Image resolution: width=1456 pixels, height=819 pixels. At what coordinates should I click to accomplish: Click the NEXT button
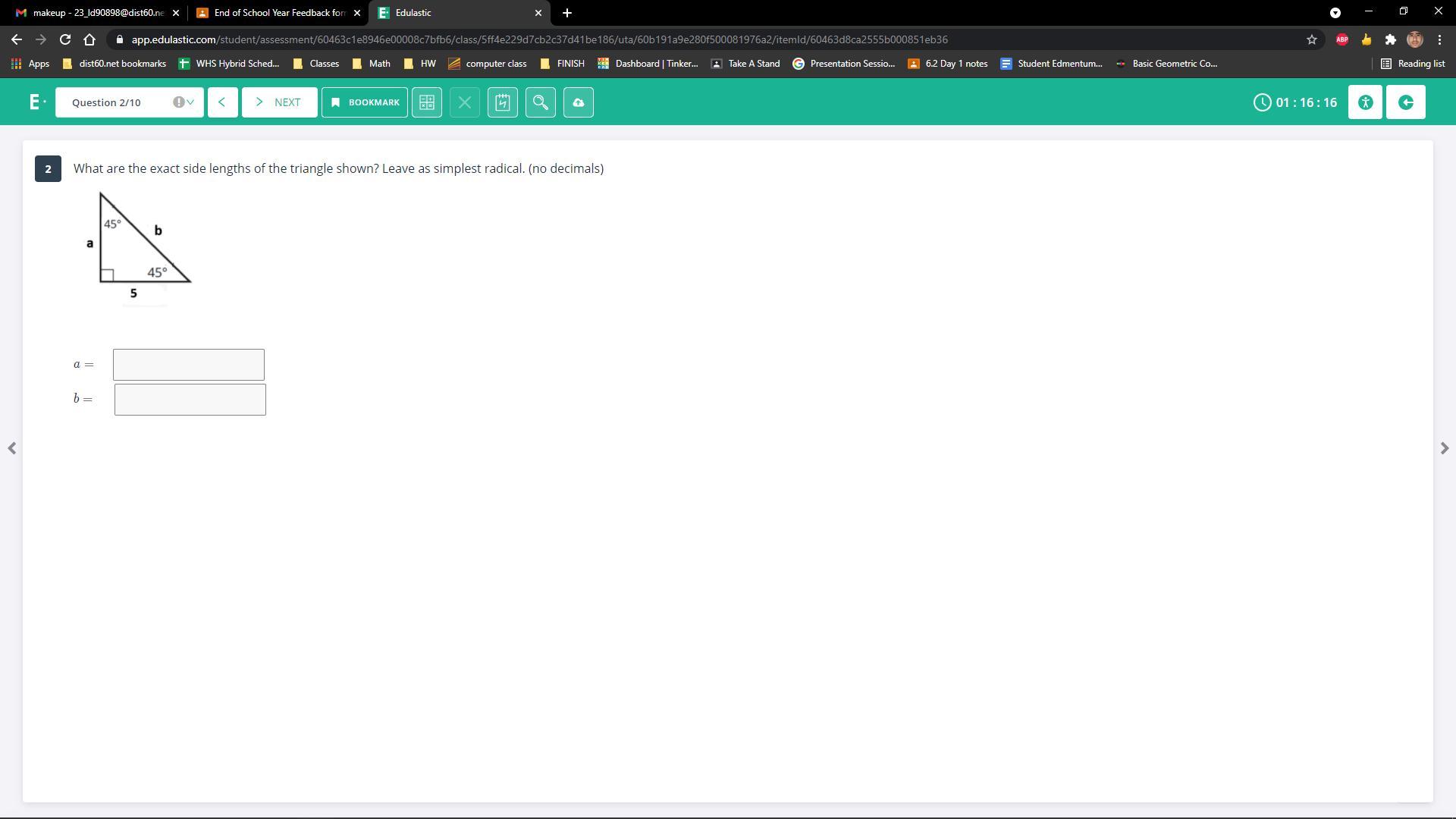[279, 102]
